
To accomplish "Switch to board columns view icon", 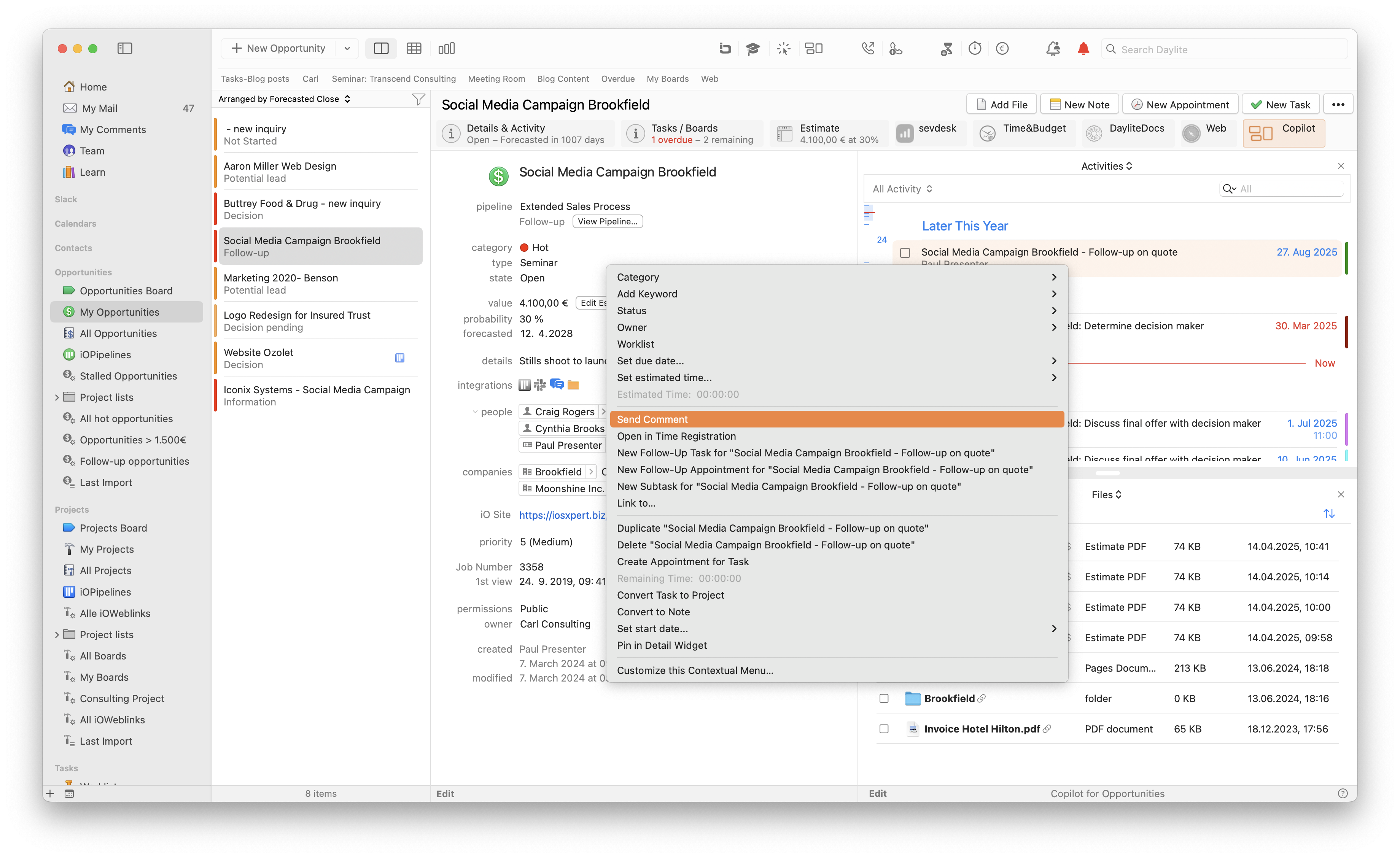I will click(447, 48).
